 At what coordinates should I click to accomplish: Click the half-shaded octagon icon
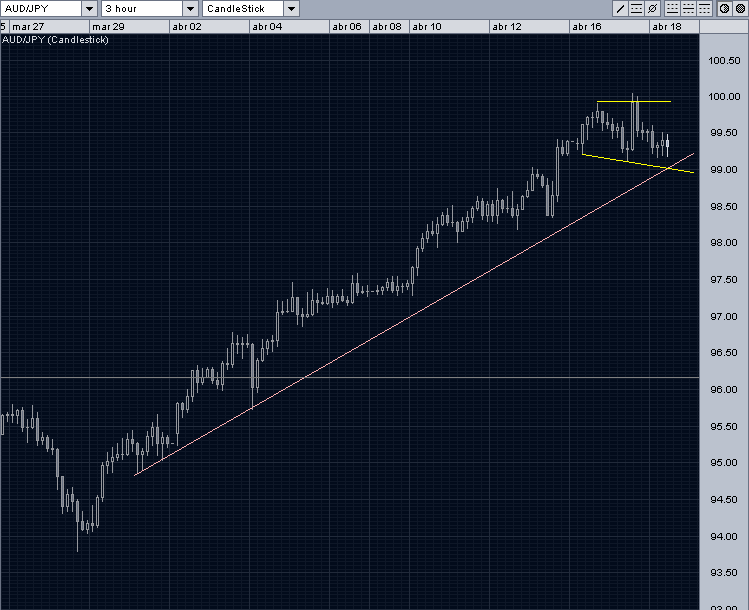coord(724,9)
